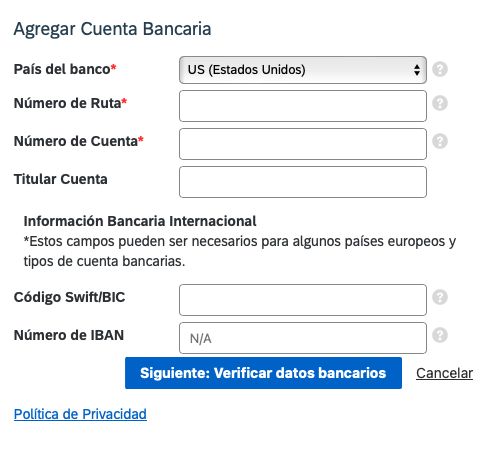This screenshot has width=489, height=450.
Task: Click the Número de IBAN label
Action: click(x=69, y=335)
